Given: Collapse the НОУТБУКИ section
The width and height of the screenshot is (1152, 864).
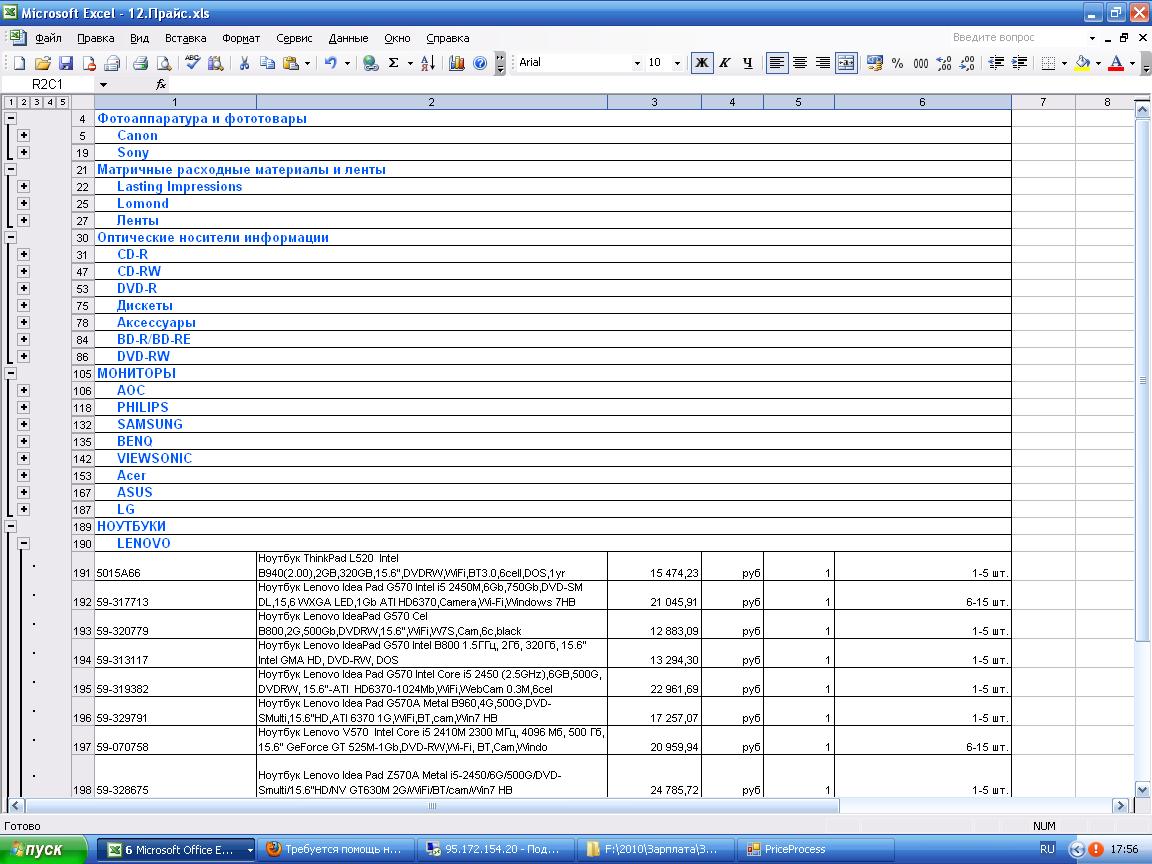Looking at the screenshot, I should [x=10, y=526].
